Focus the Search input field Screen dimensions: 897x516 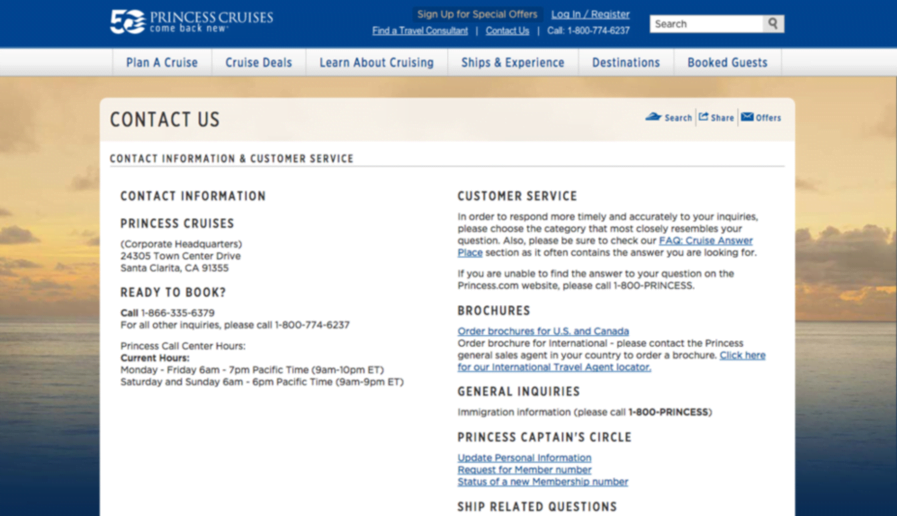pyautogui.click(x=707, y=24)
